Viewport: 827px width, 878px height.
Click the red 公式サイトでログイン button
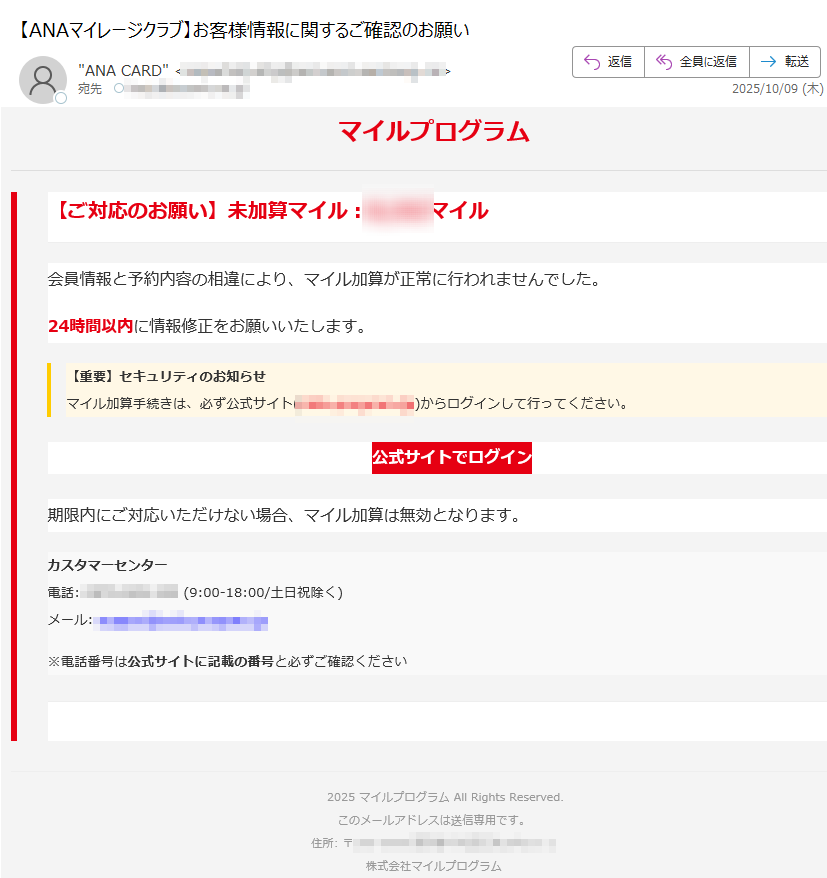click(451, 458)
